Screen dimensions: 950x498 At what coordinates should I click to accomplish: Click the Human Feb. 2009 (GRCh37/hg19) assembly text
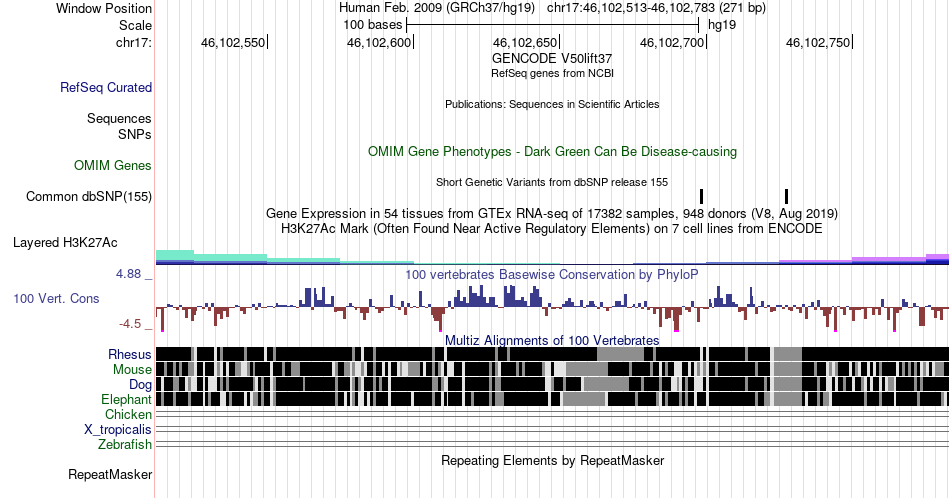coord(437,8)
